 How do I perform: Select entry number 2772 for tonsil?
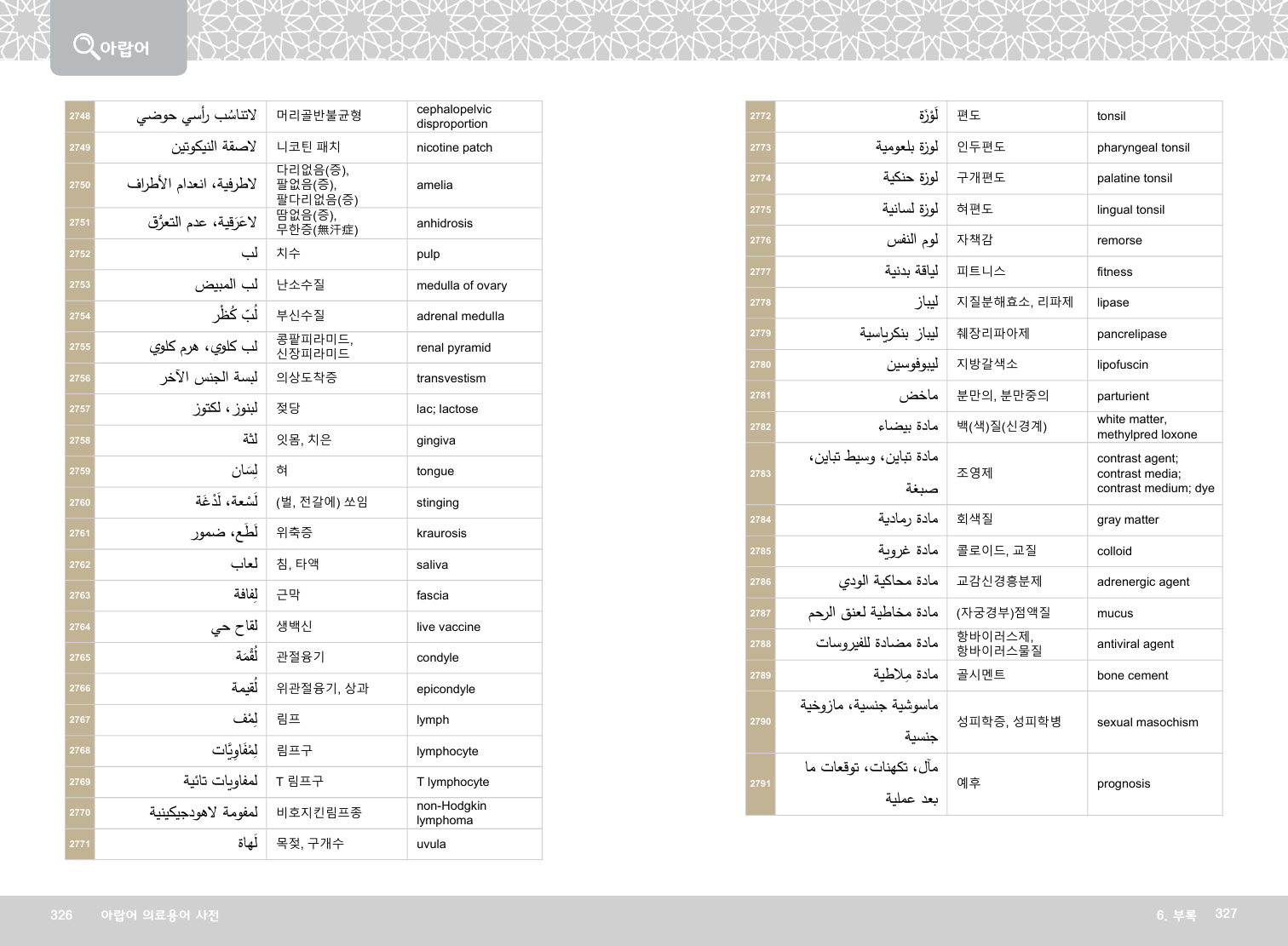761,117
